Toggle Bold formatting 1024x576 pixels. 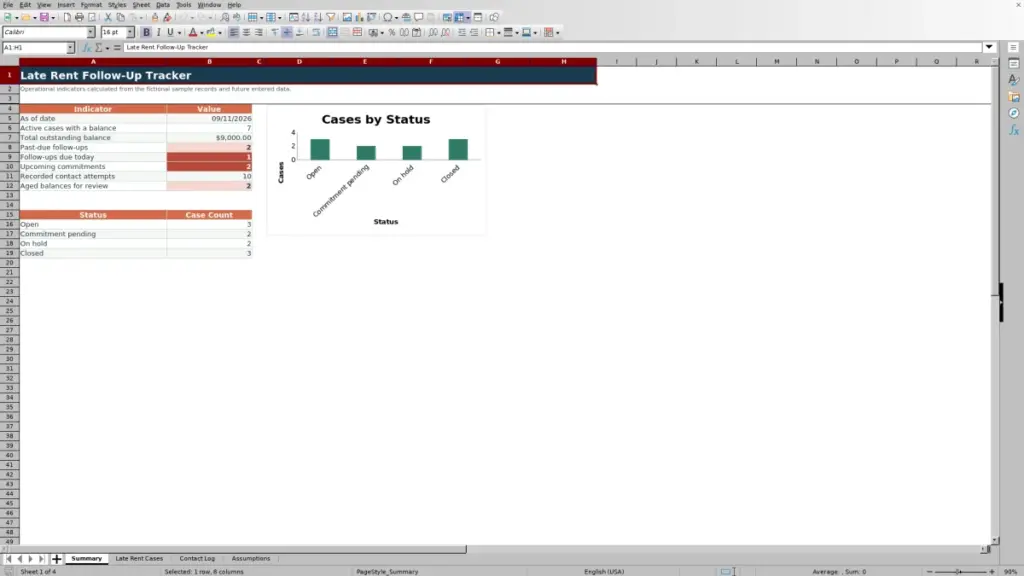[x=146, y=32]
